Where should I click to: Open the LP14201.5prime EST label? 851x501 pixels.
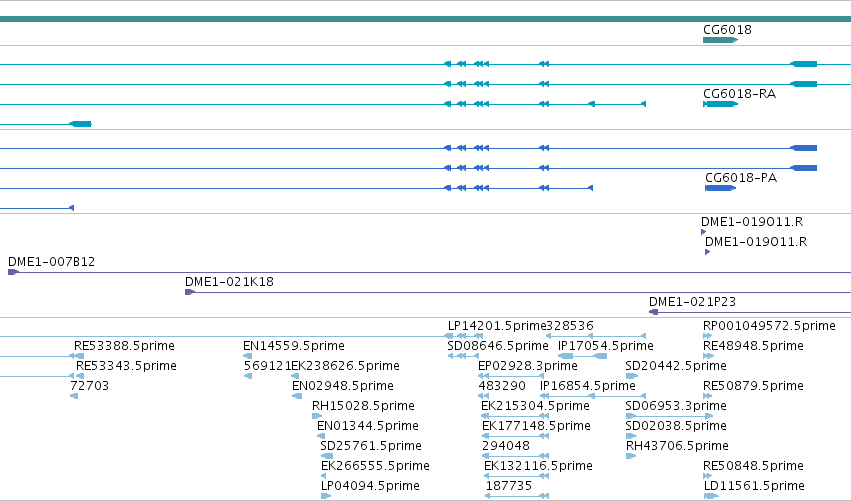[x=497, y=326]
